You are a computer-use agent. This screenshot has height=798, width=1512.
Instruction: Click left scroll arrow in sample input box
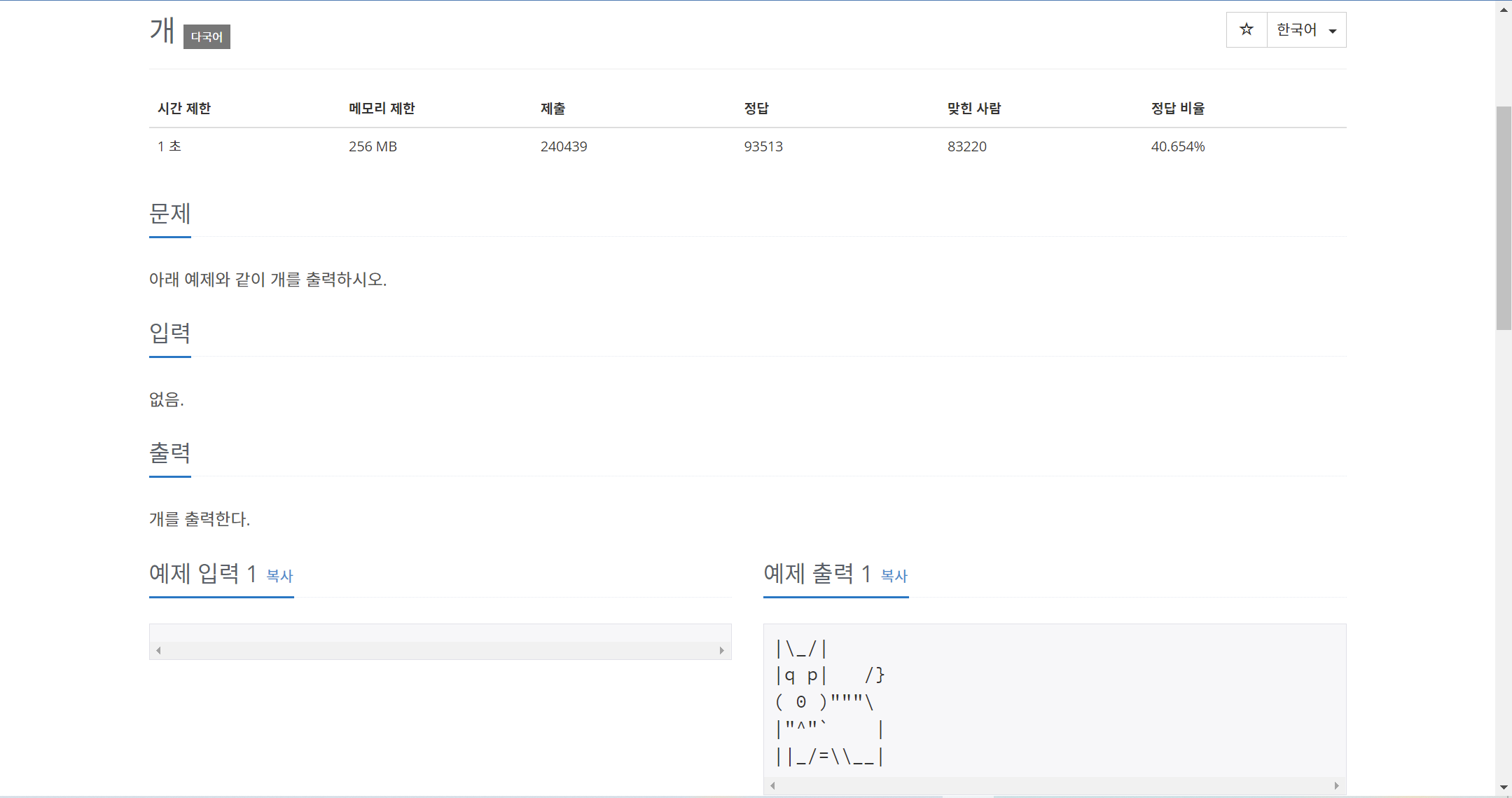(159, 651)
